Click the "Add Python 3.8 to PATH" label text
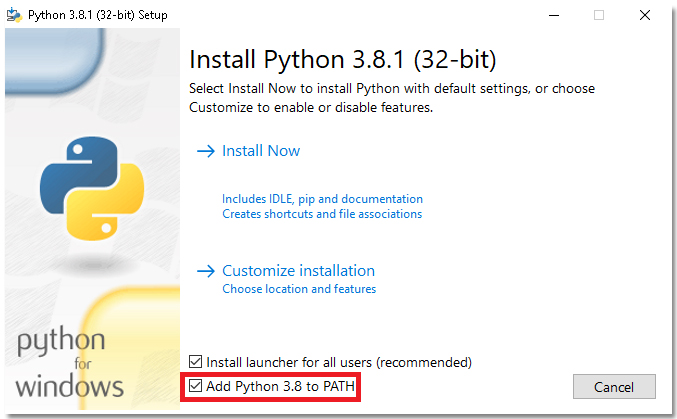This screenshot has width=677, height=419. (x=281, y=386)
